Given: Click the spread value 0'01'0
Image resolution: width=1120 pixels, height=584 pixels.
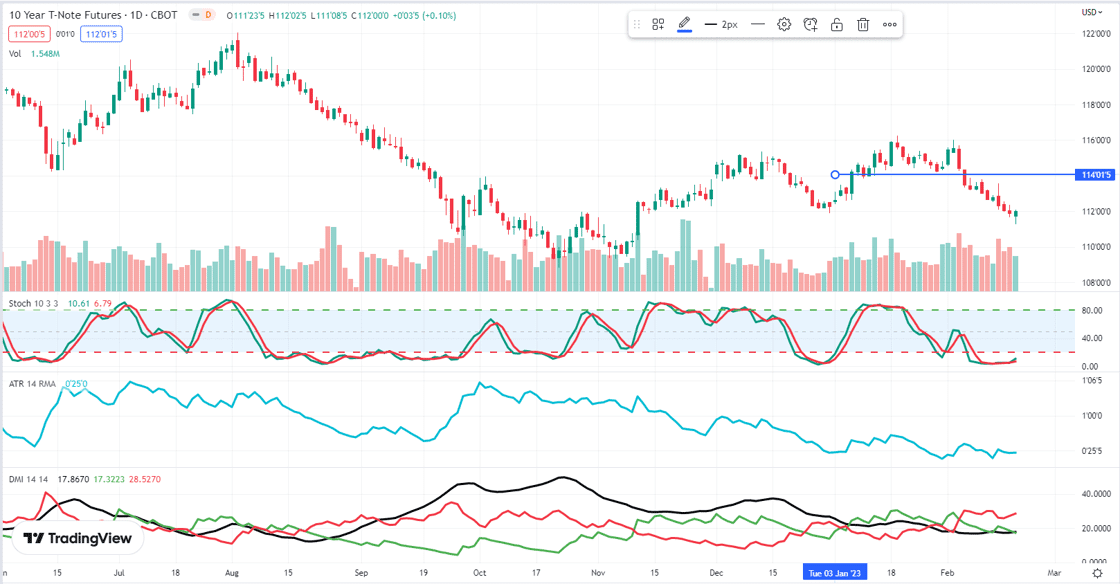Looking at the screenshot, I should coord(65,34).
